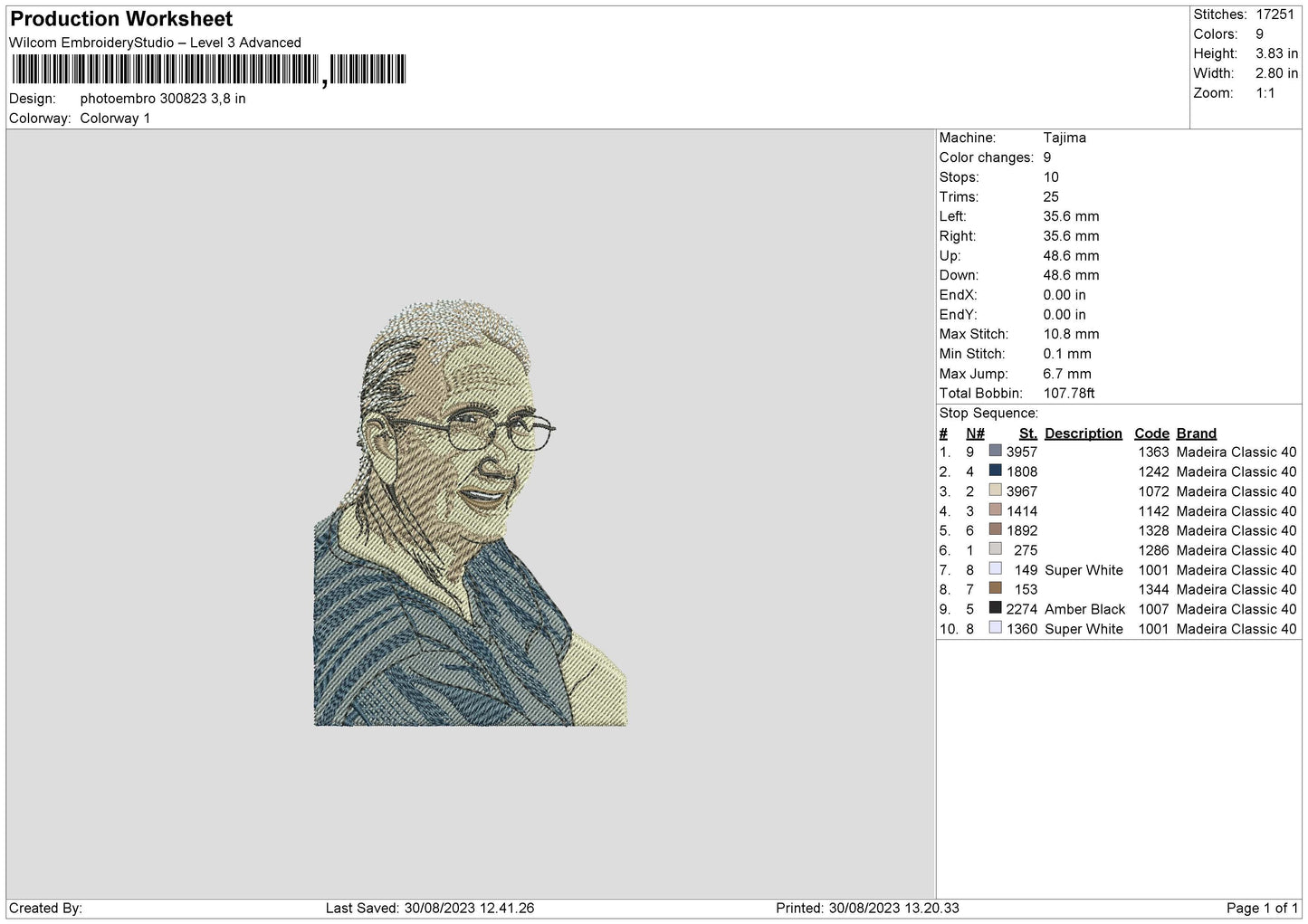
Task: Click the Color changes label
Action: [x=986, y=157]
